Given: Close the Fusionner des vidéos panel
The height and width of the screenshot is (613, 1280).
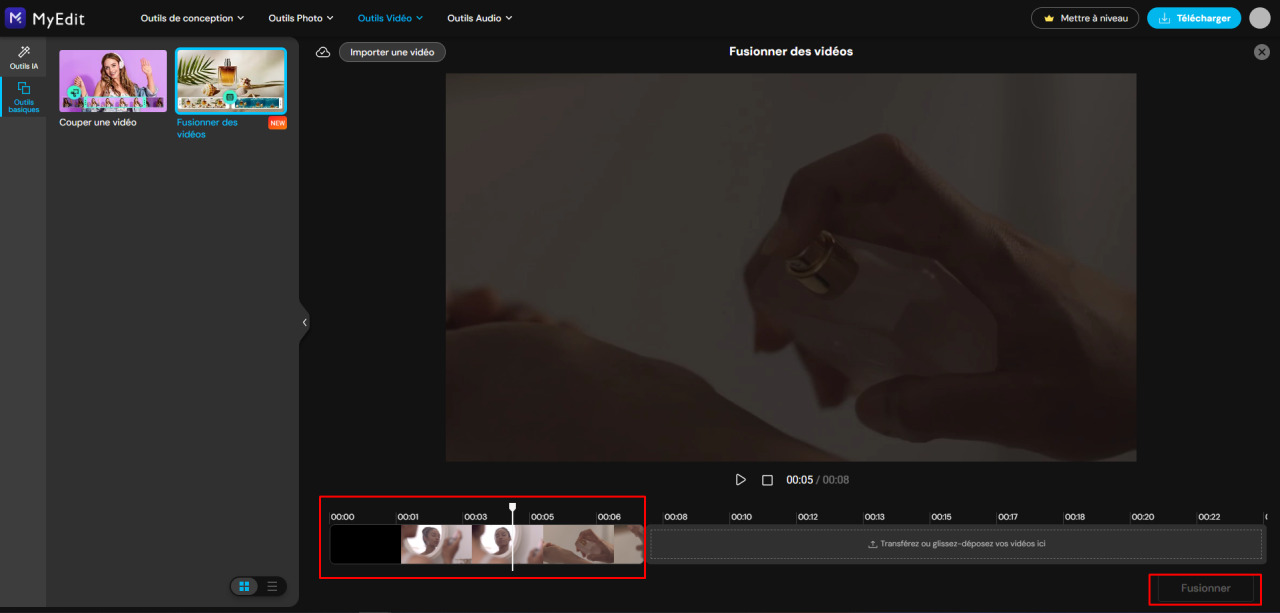Looking at the screenshot, I should (x=1262, y=52).
